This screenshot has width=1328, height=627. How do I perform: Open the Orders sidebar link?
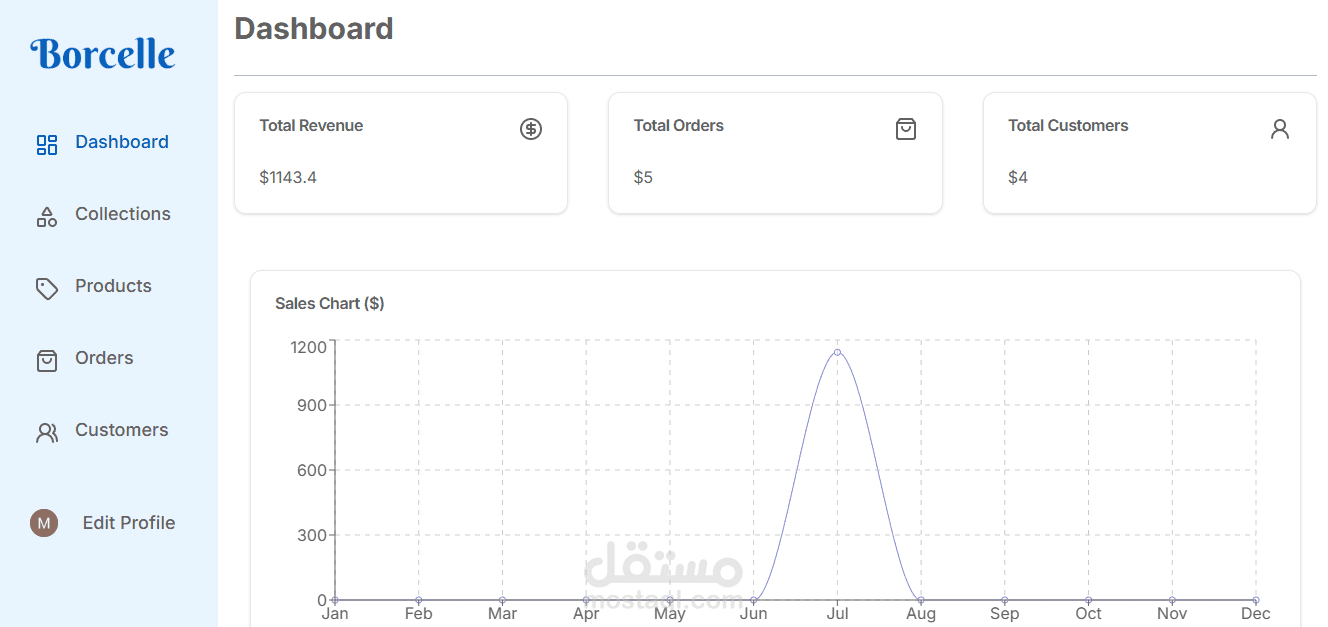pyautogui.click(x=104, y=358)
